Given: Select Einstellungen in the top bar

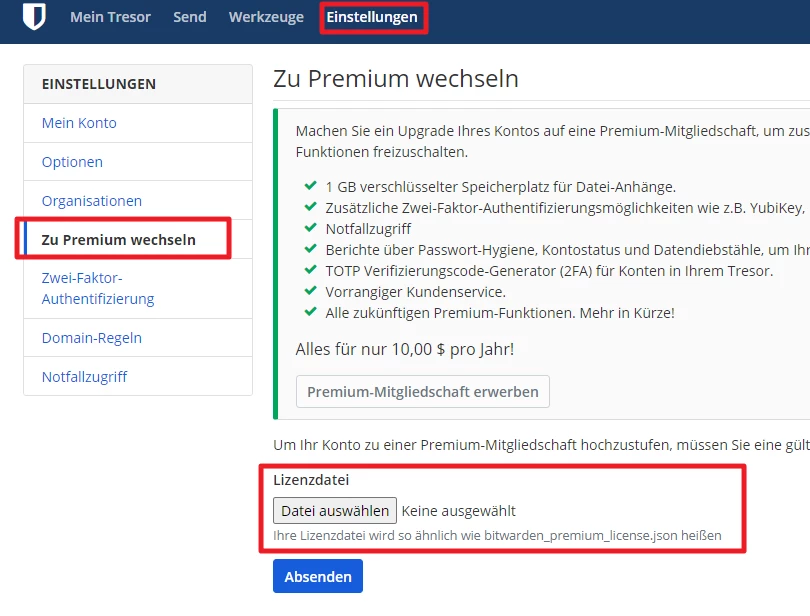Looking at the screenshot, I should (x=372, y=17).
